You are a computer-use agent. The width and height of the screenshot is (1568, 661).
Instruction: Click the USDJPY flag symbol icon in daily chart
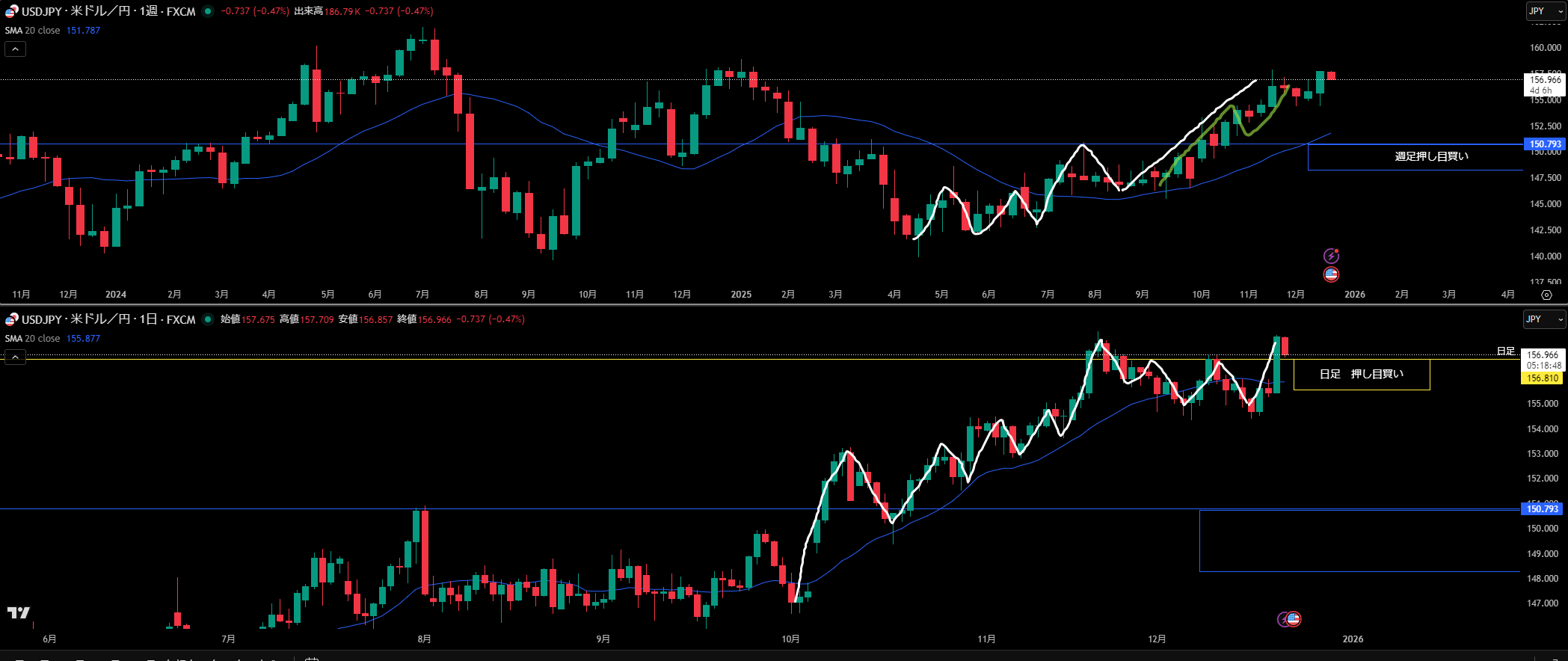11,319
